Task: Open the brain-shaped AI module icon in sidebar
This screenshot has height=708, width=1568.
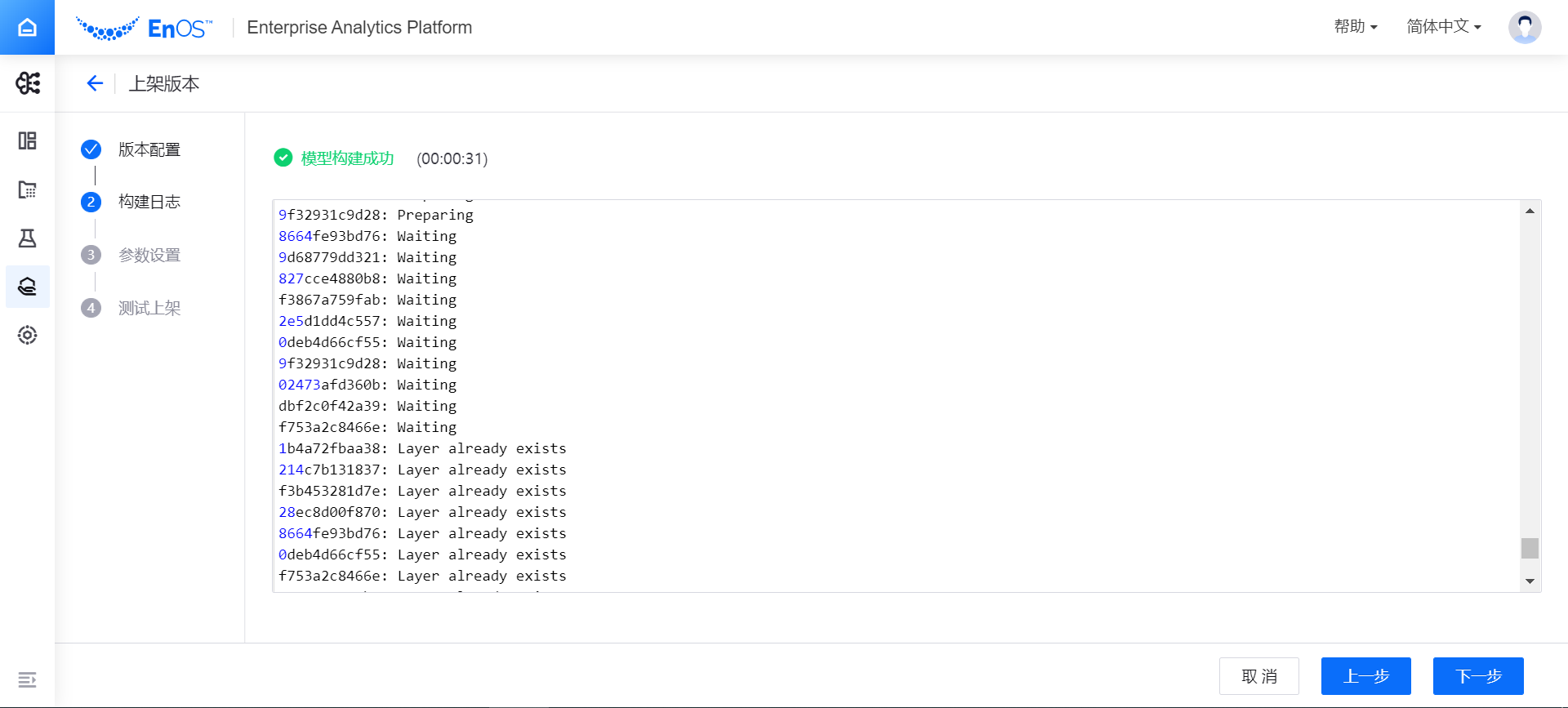Action: (28, 83)
